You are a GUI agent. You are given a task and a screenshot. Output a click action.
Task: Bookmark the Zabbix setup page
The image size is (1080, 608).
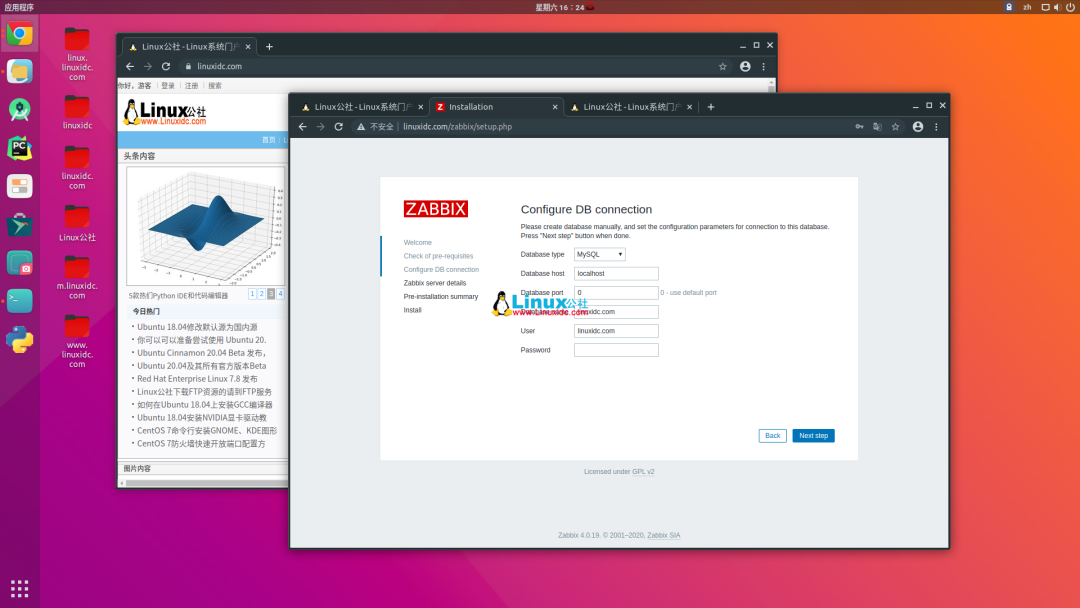[895, 127]
